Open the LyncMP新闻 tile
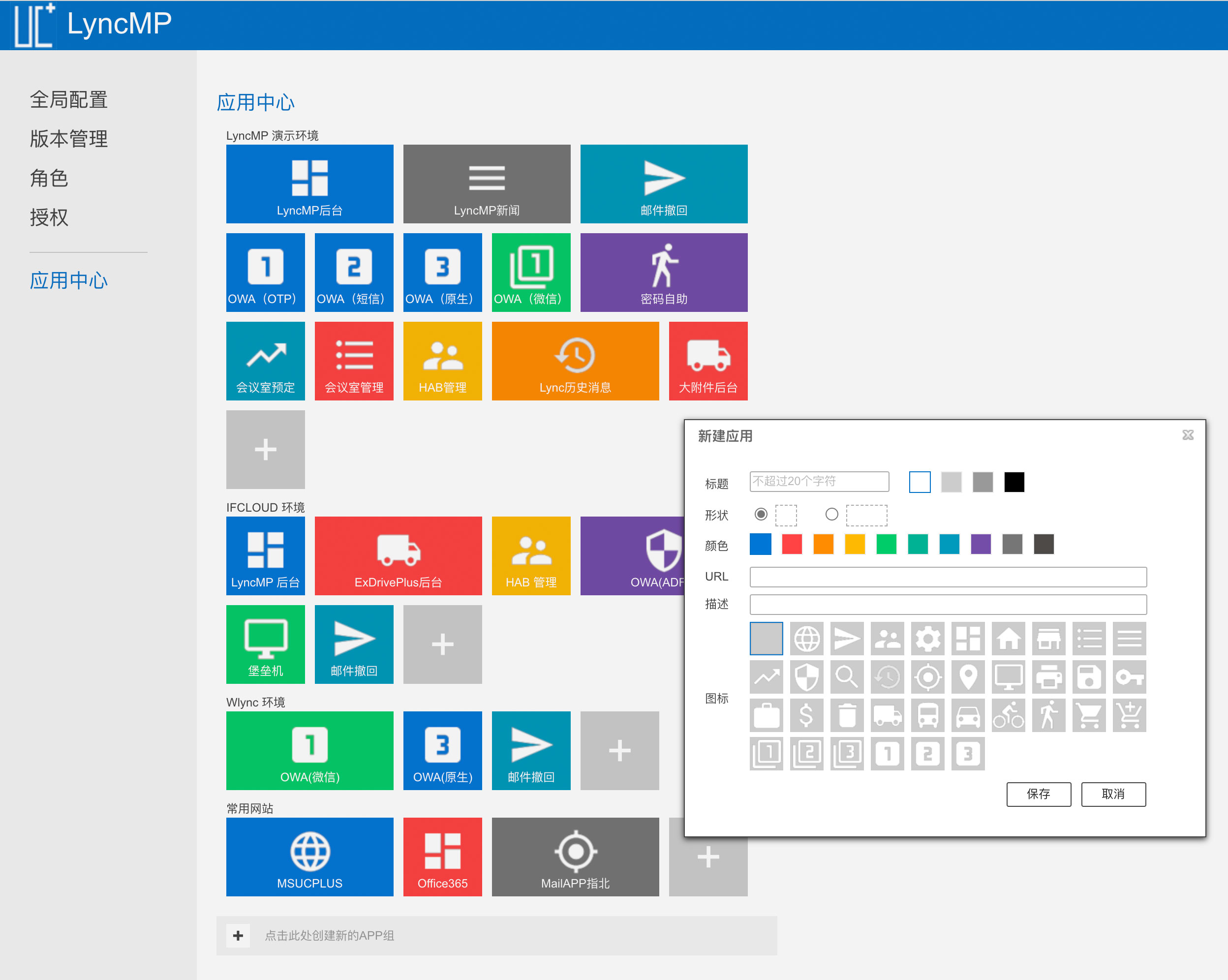This screenshot has height=980, width=1228. pos(487,184)
